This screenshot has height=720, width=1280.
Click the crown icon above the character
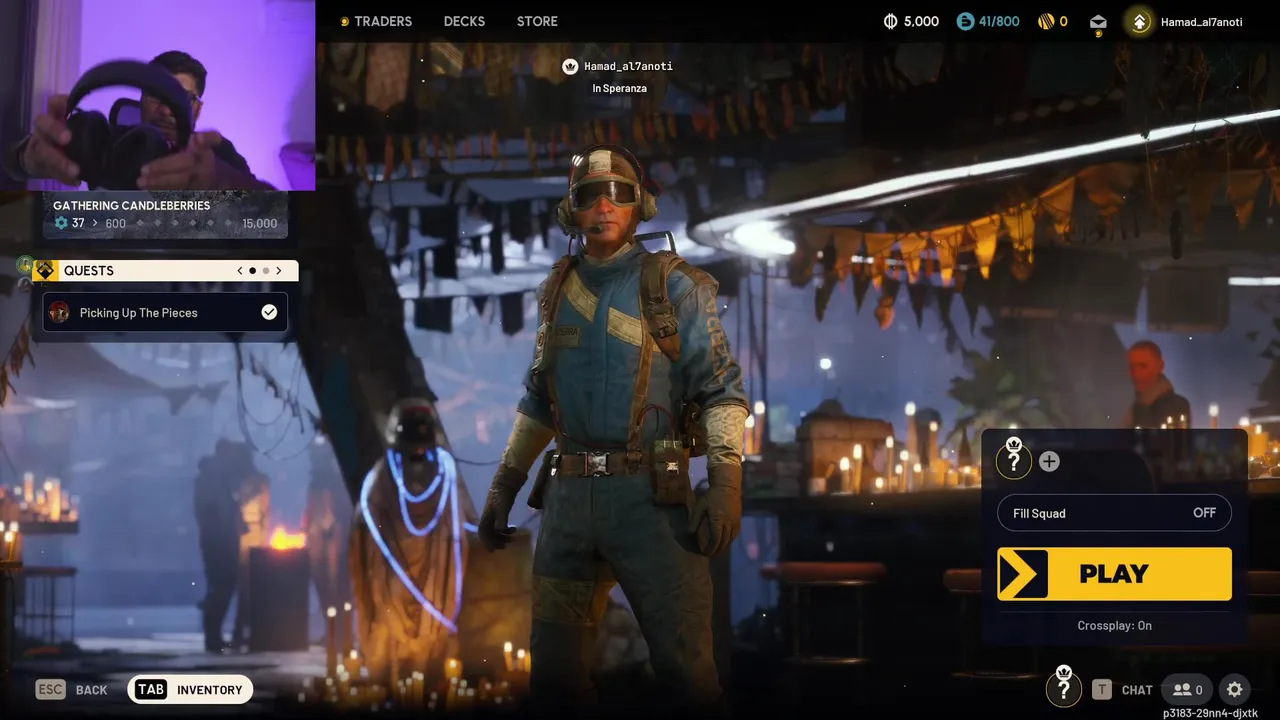570,66
